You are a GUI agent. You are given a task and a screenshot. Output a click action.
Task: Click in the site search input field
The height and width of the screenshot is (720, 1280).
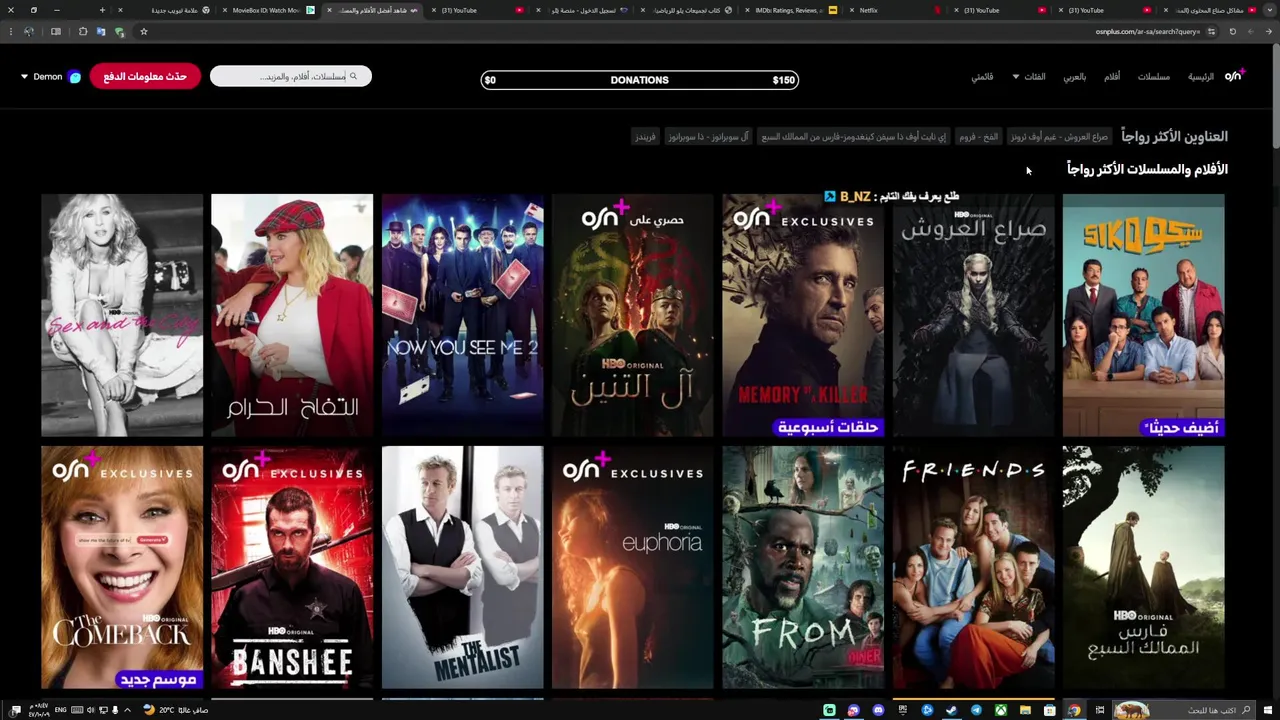[290, 76]
